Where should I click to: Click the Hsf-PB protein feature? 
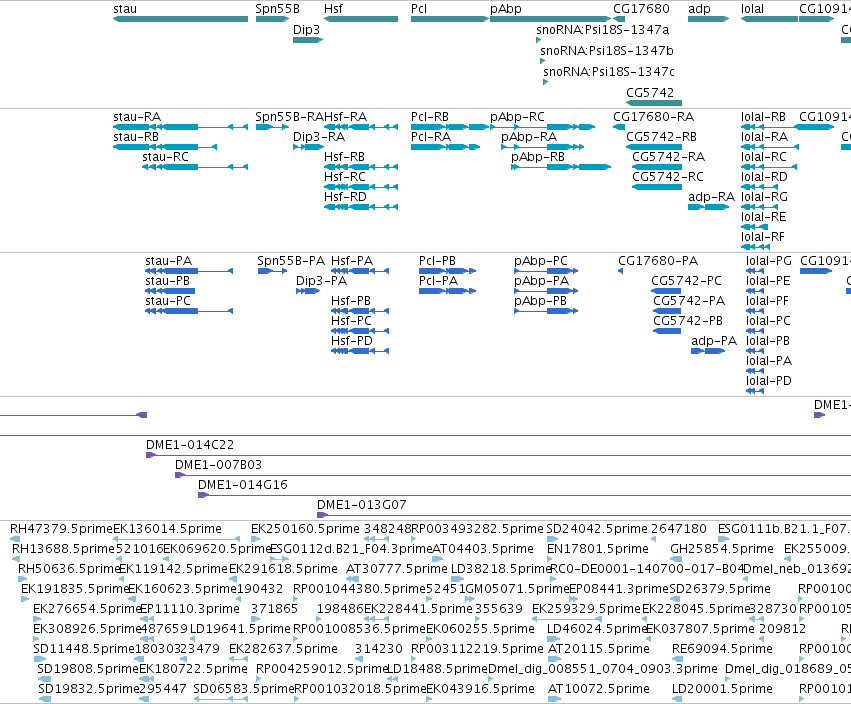coord(360,311)
